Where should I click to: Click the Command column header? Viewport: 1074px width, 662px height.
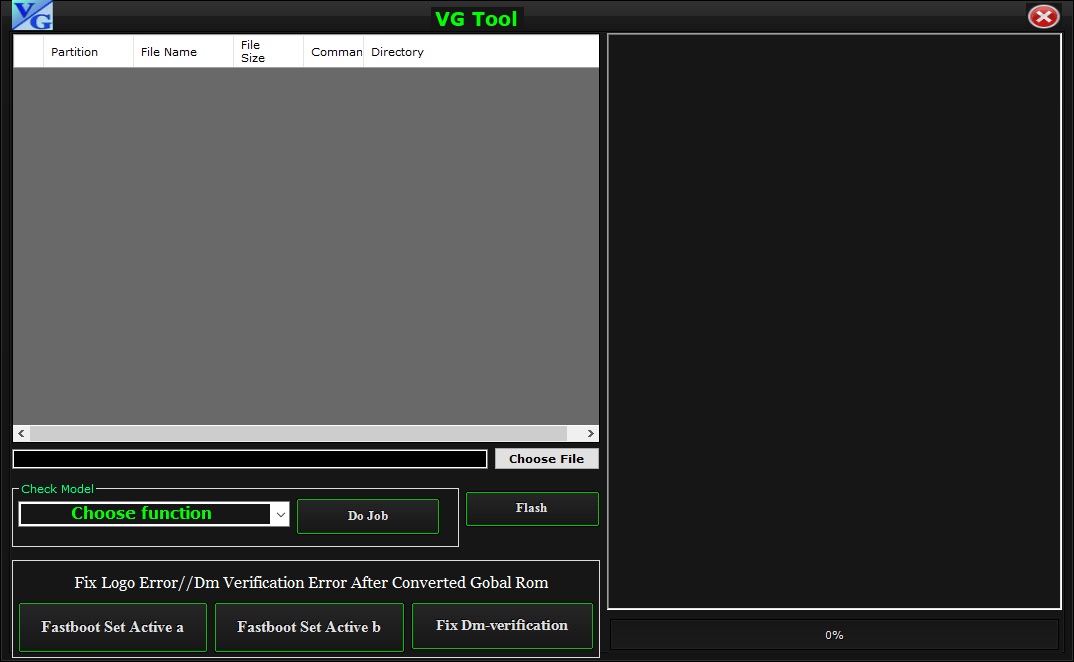pyautogui.click(x=334, y=51)
